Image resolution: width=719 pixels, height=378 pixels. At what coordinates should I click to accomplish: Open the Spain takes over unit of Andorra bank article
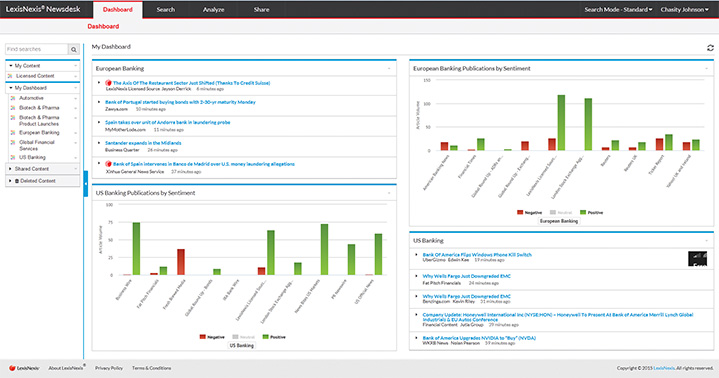pos(167,122)
